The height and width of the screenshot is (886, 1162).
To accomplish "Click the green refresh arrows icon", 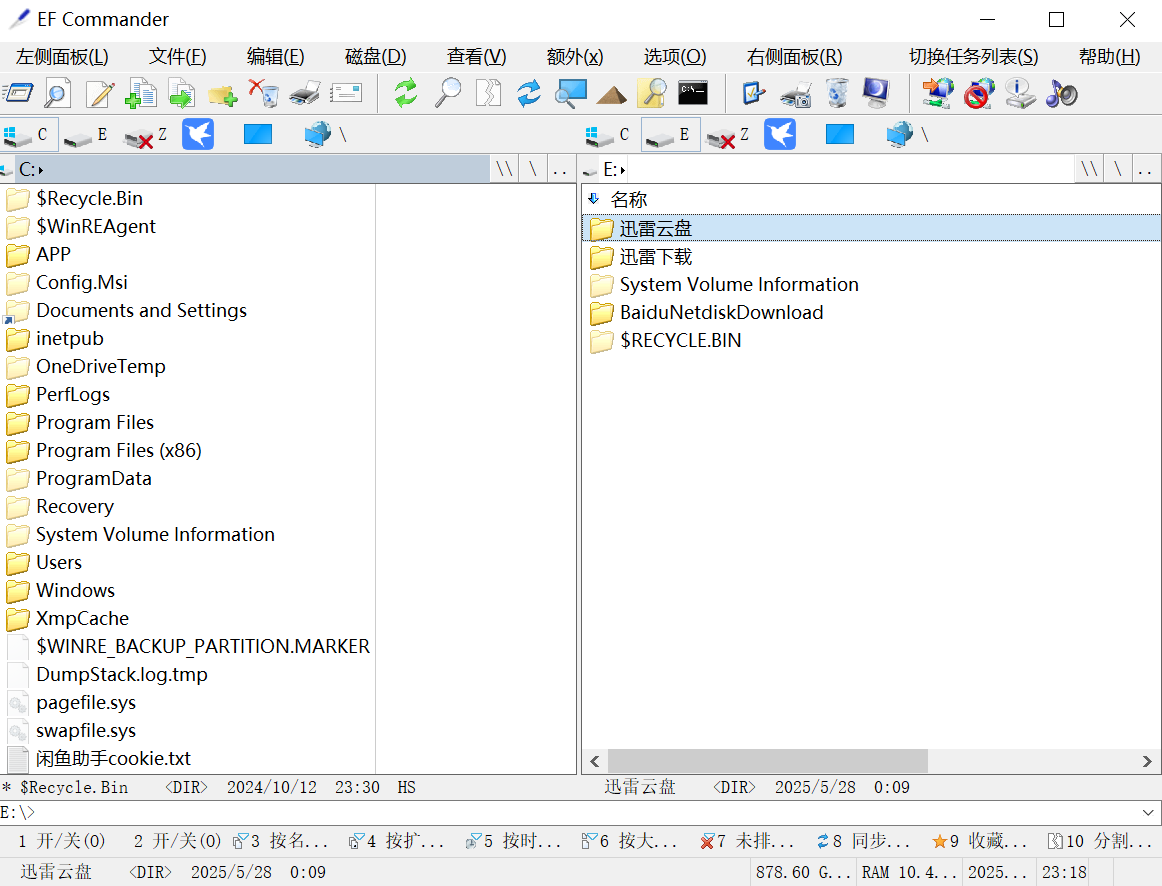I will point(405,93).
